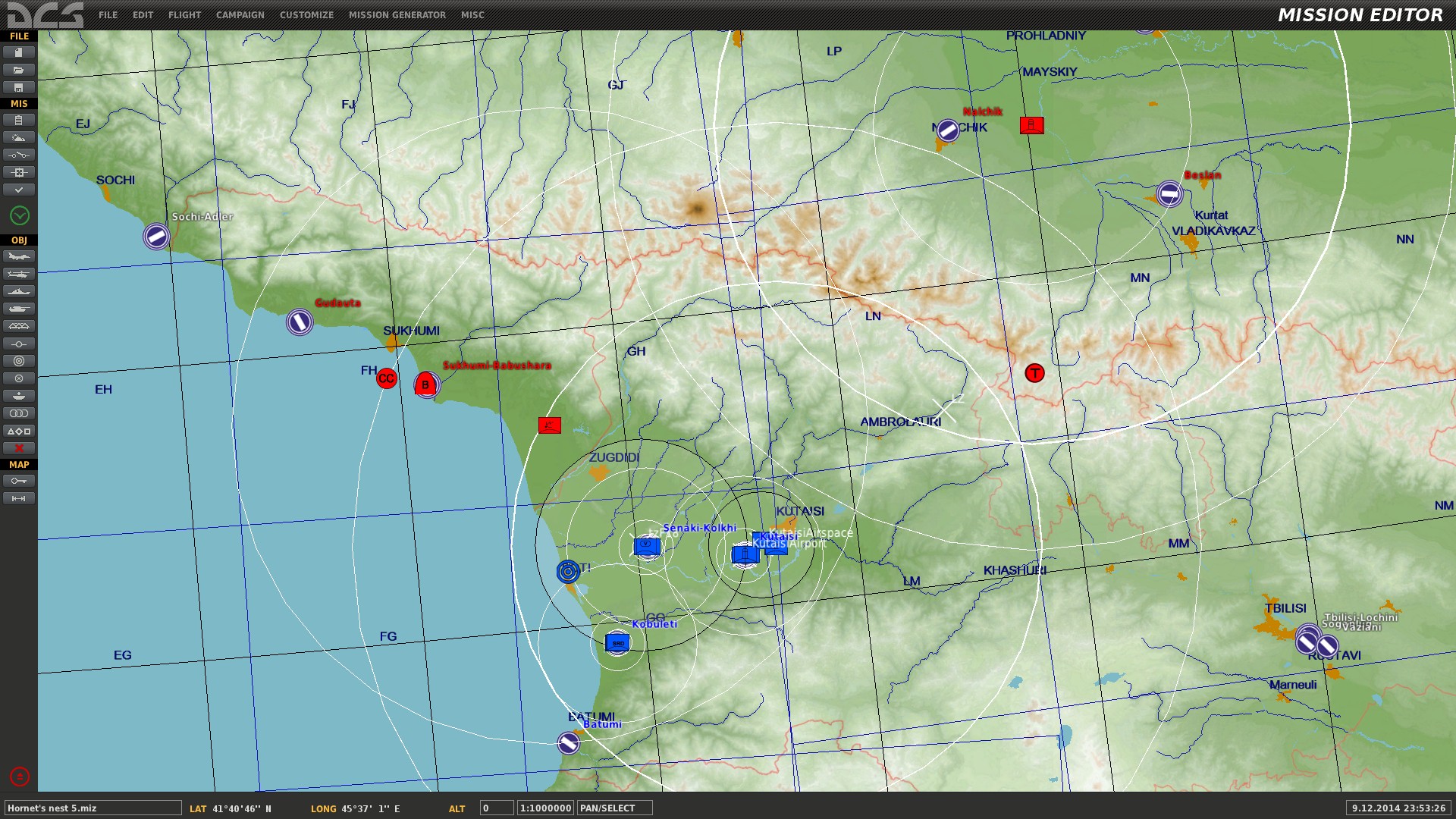Open the MISSION GENERATOR menu

(397, 15)
